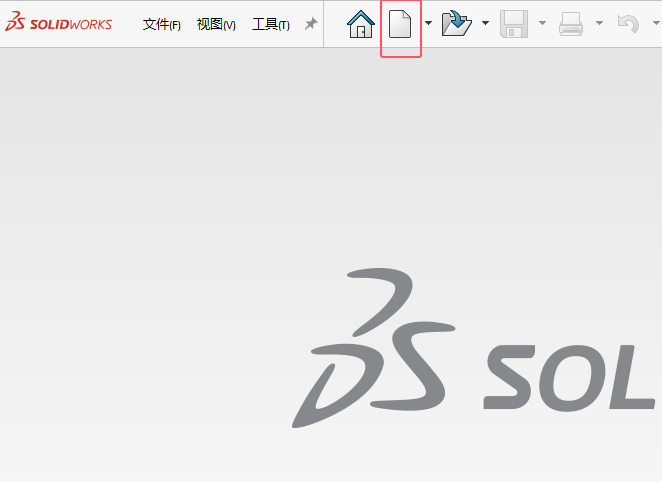Open the 视图(V) menu

(x=216, y=24)
